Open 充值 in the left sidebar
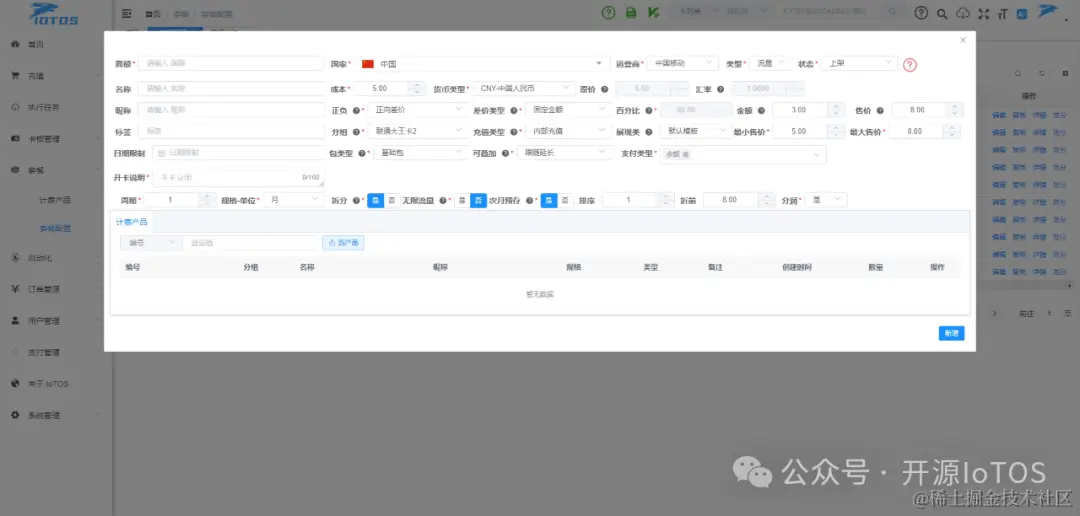This screenshot has width=1080, height=516. [x=56, y=76]
